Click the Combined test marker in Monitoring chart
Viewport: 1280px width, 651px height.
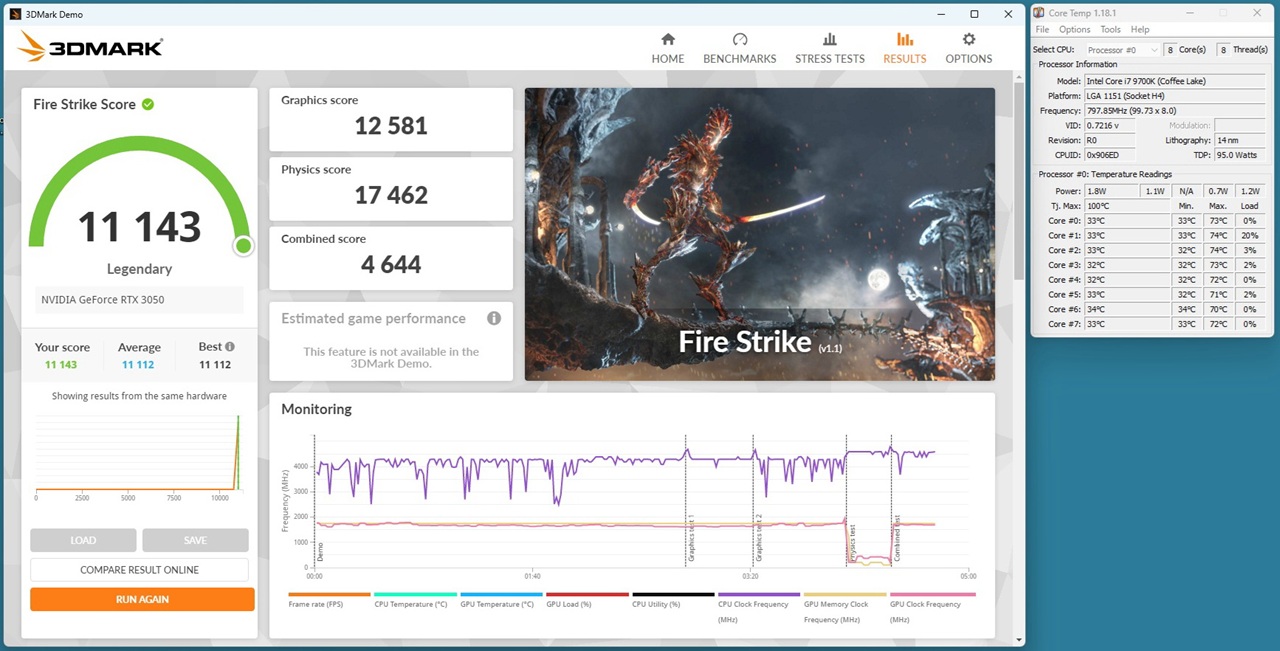(896, 538)
